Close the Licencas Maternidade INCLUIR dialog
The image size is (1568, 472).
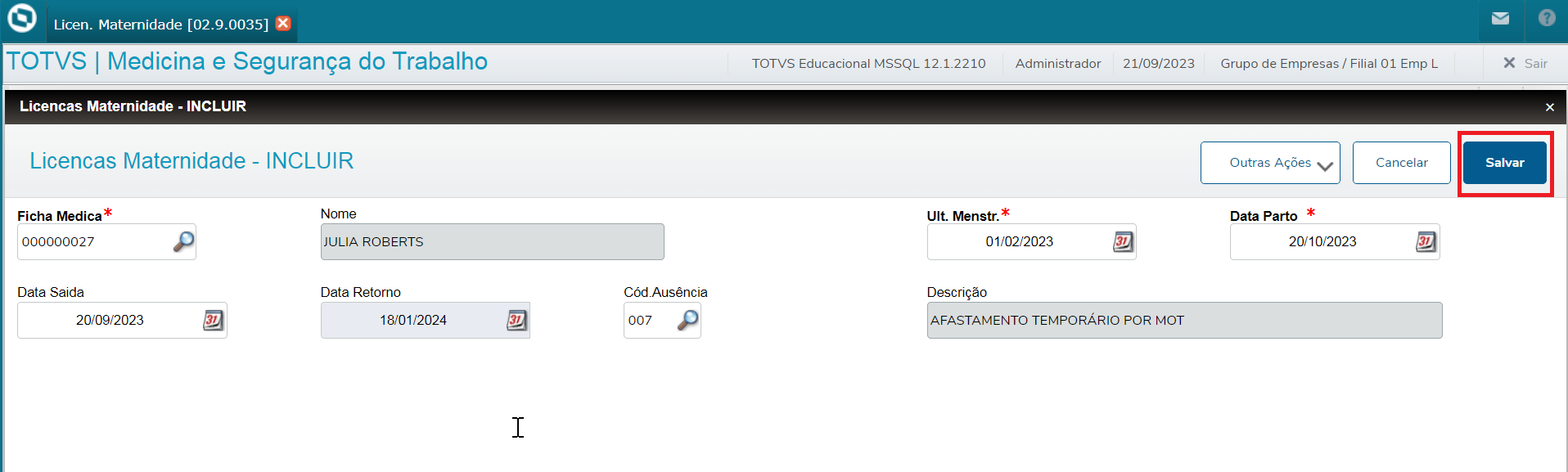[1549, 107]
